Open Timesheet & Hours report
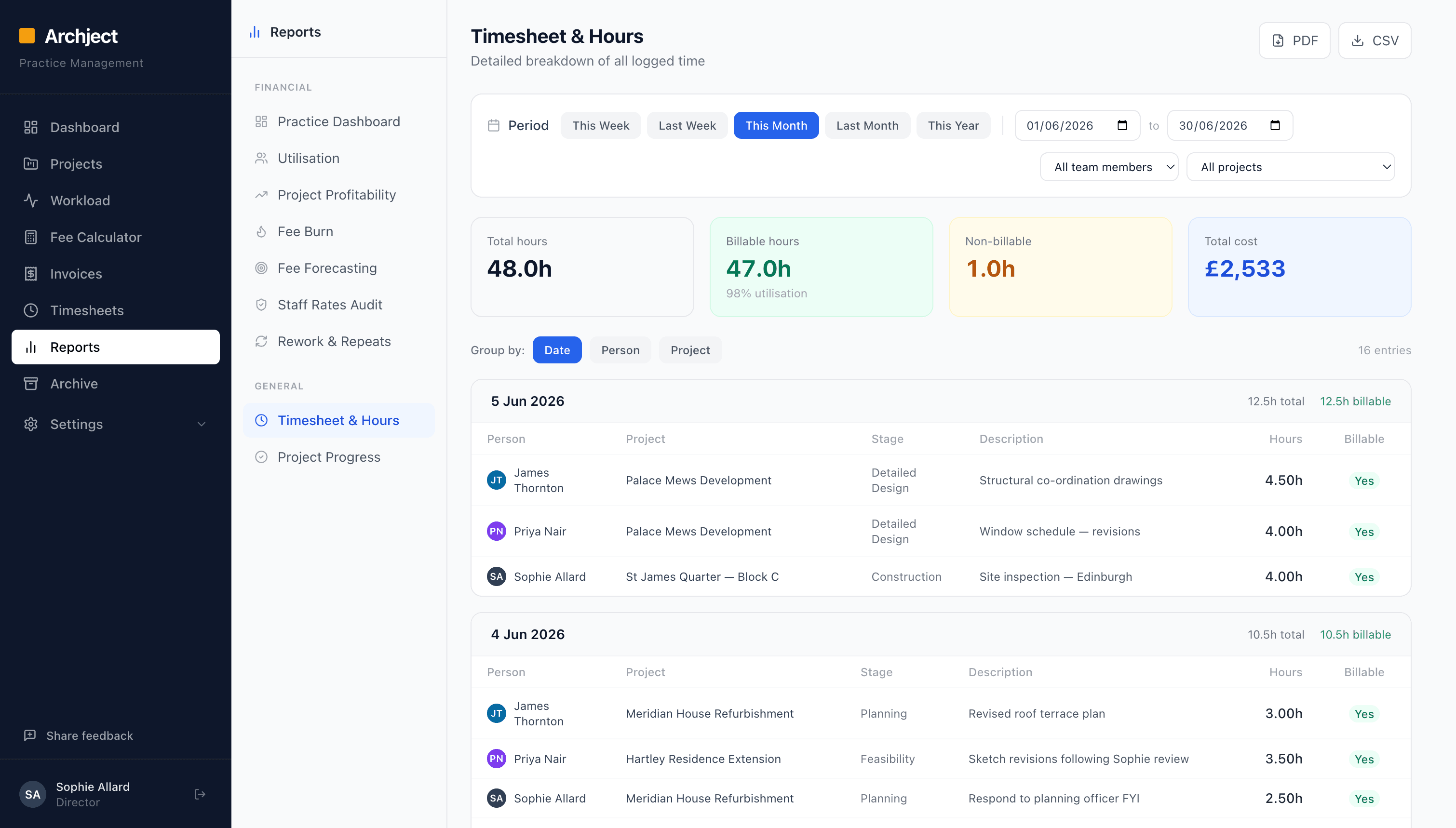 coord(338,420)
